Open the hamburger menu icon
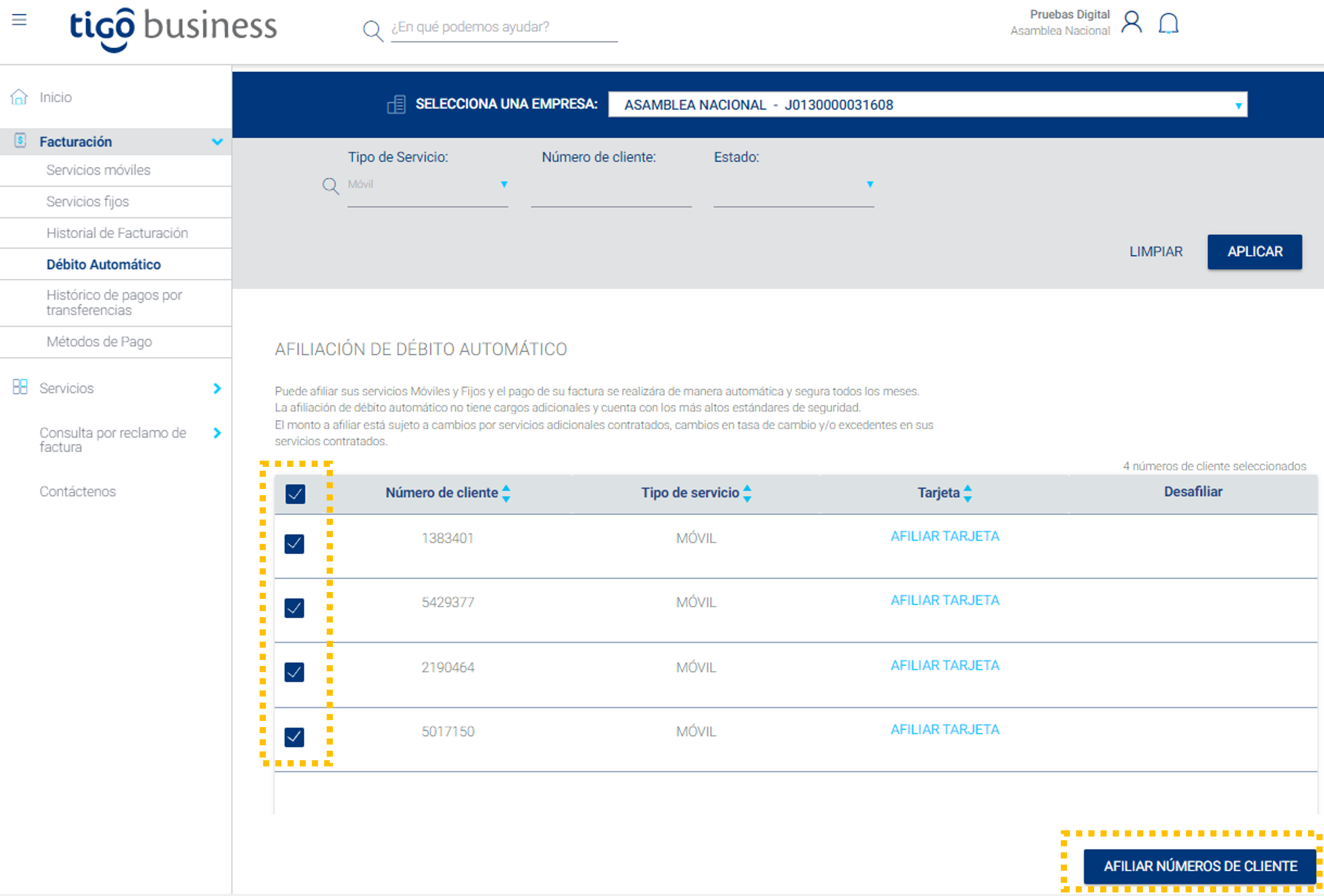The image size is (1324, 896). (x=20, y=20)
